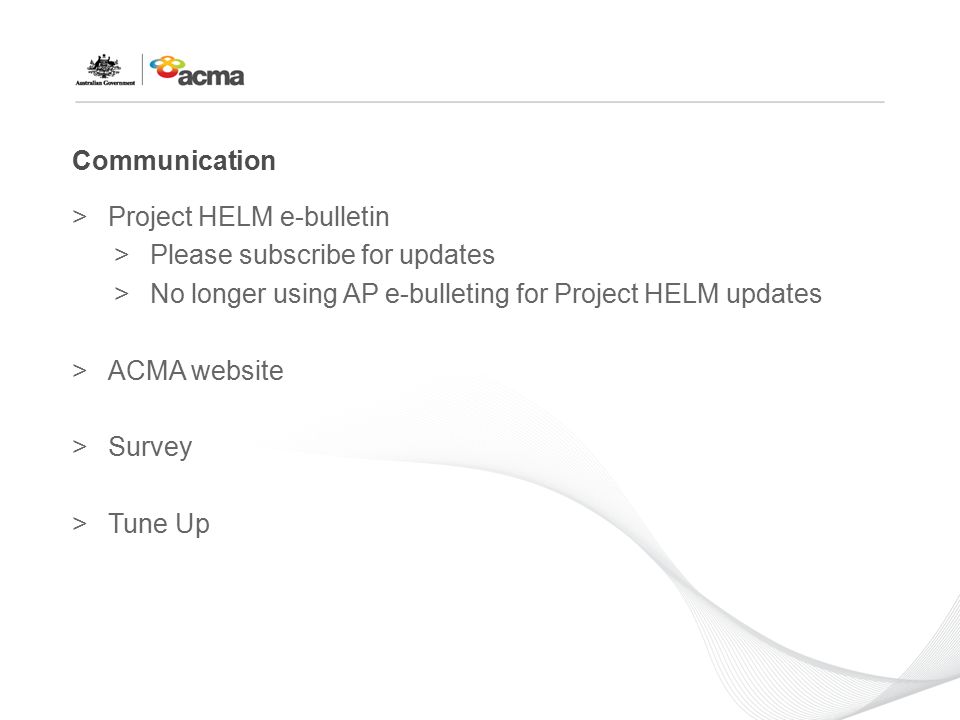
Task: Click the ACMA colorful logo
Action: point(197,70)
